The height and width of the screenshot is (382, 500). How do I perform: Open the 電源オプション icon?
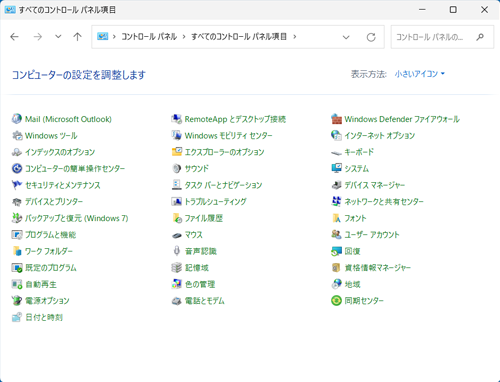(x=17, y=301)
